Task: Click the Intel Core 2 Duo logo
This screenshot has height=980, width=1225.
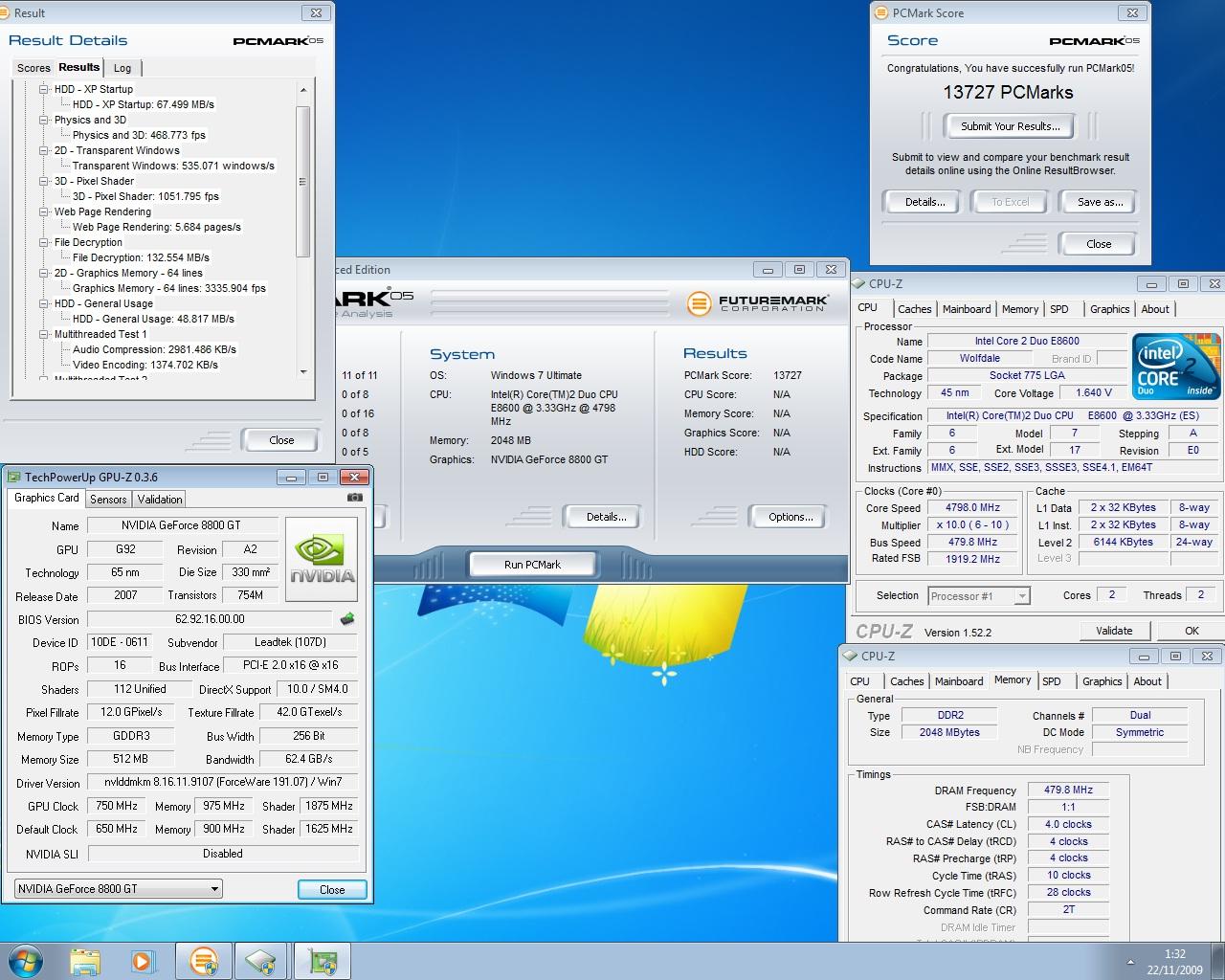Action: pyautogui.click(x=1176, y=367)
